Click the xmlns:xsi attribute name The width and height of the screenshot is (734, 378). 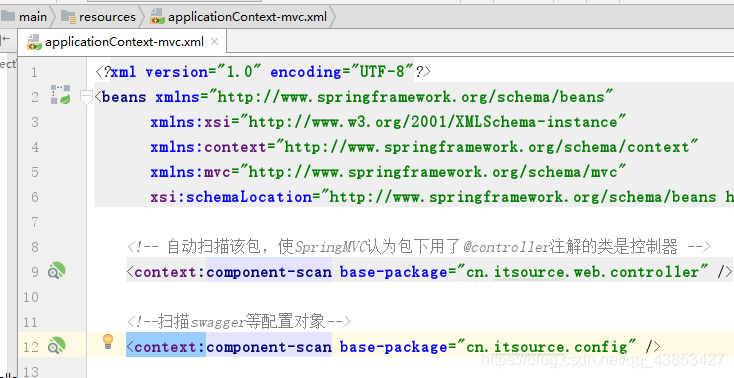[x=191, y=122]
